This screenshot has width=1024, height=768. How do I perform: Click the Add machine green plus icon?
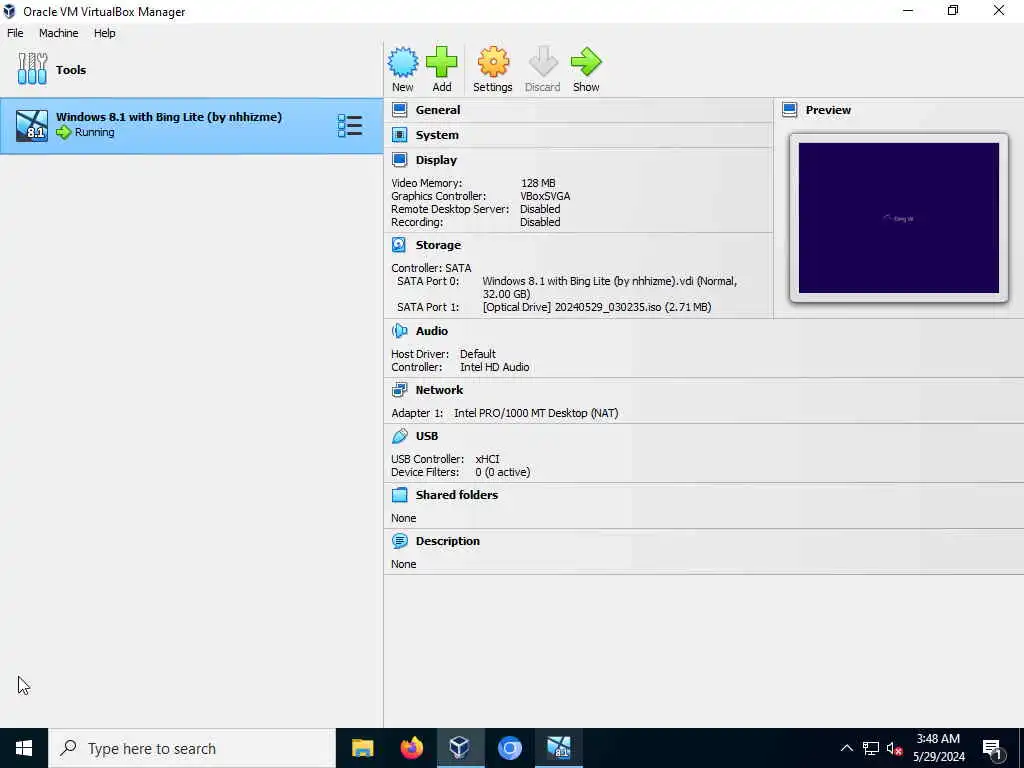click(441, 63)
